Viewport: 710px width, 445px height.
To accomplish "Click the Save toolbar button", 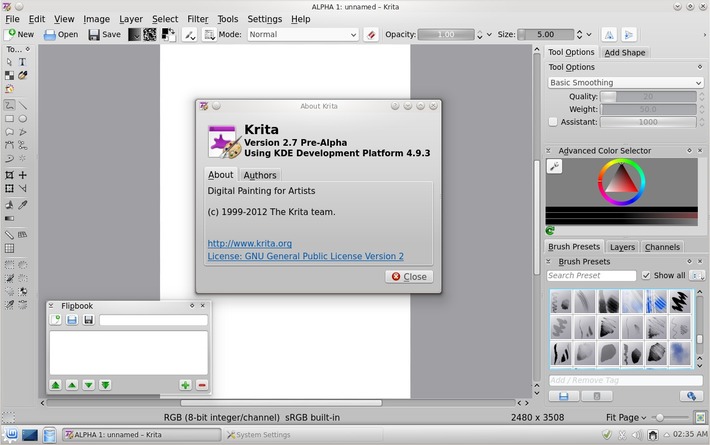I will [x=104, y=34].
